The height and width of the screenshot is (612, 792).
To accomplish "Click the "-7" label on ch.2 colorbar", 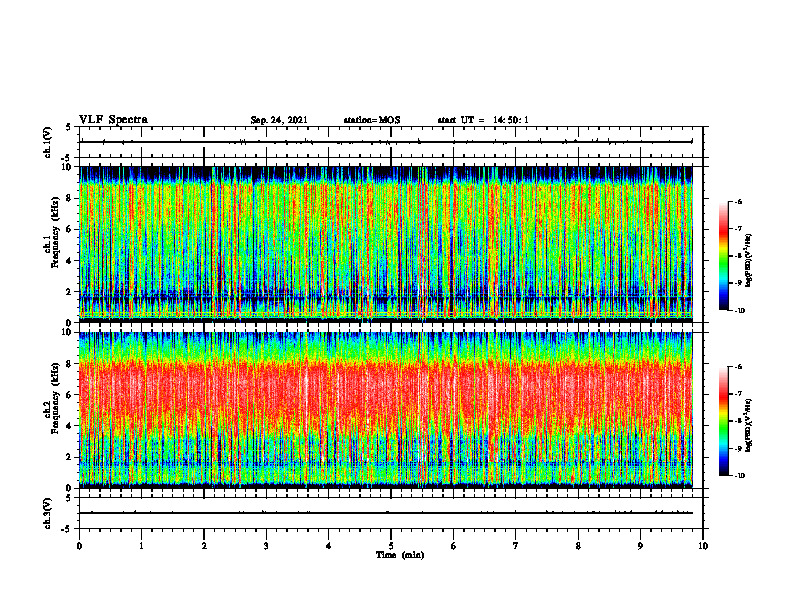I will (738, 394).
